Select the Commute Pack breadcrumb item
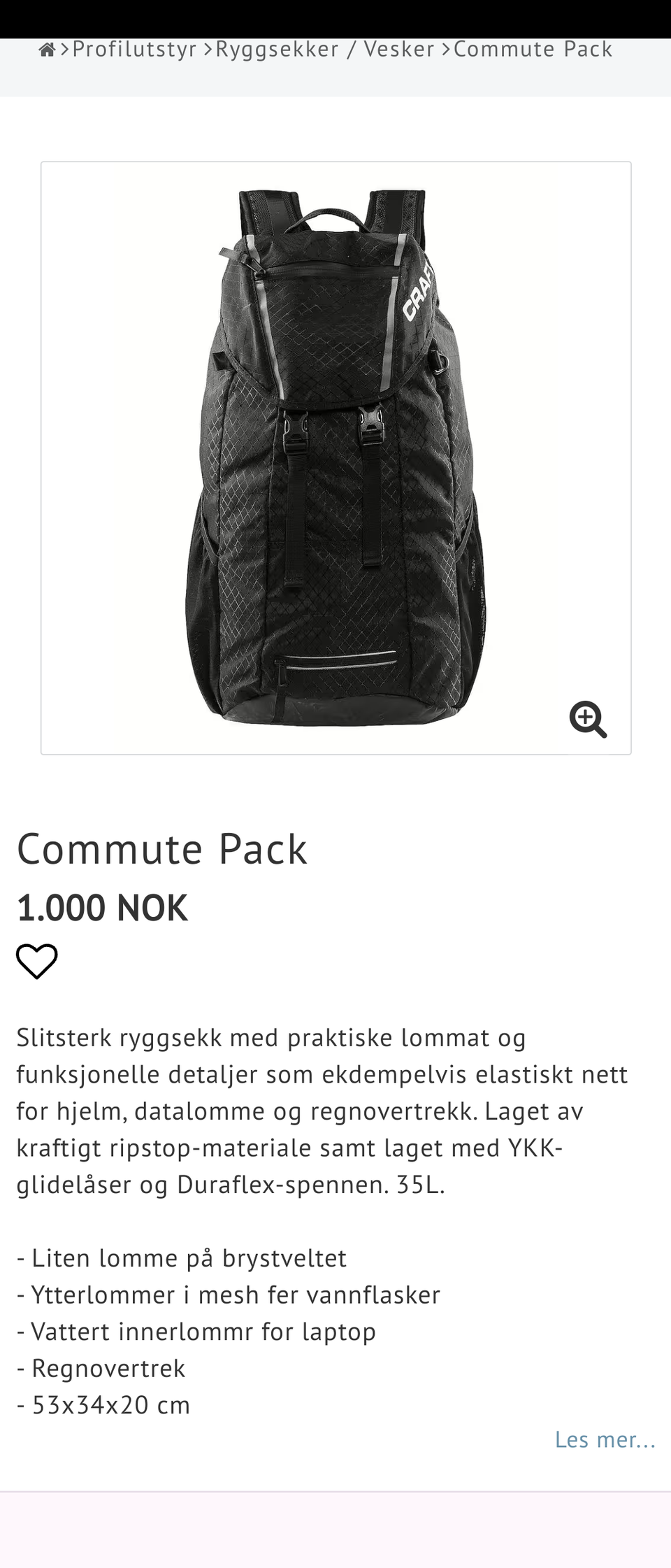The height and width of the screenshot is (1568, 671). pos(533,49)
